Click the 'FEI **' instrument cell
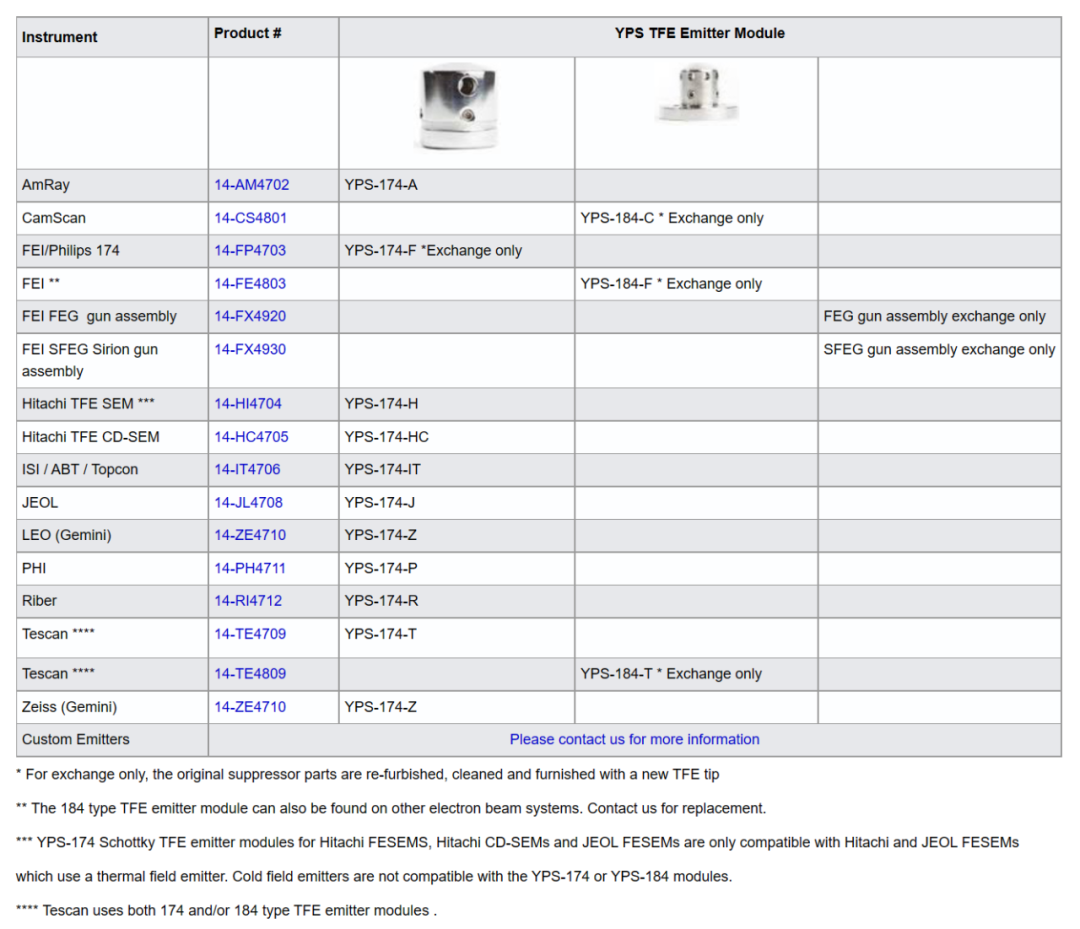The width and height of the screenshot is (1080, 929). 112,284
